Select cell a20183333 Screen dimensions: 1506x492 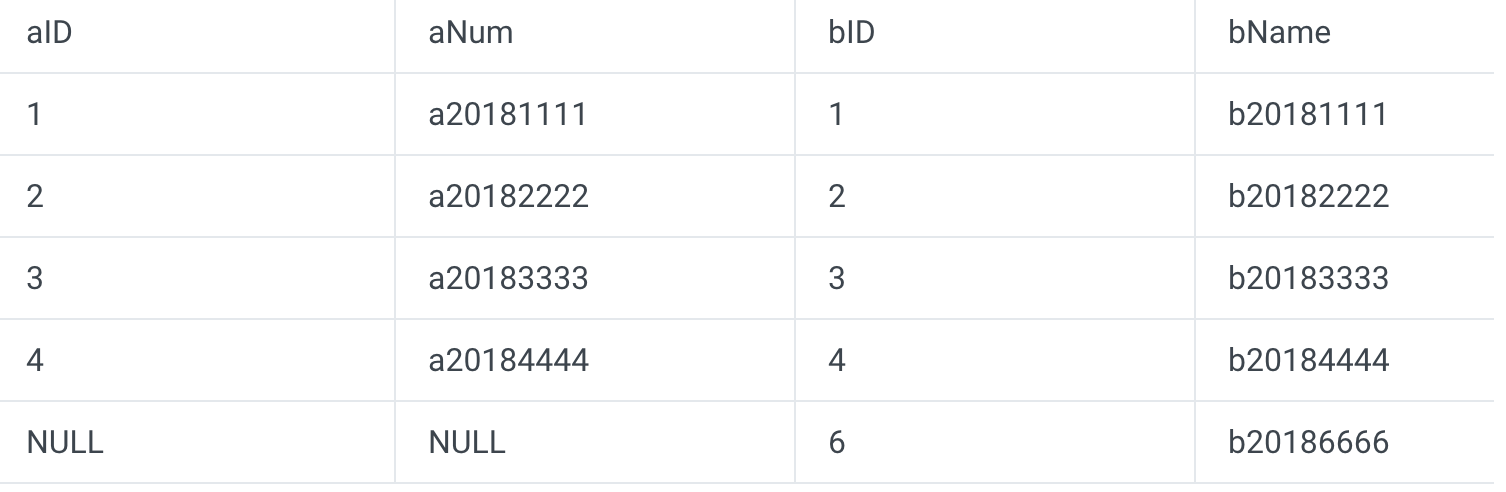click(508, 278)
